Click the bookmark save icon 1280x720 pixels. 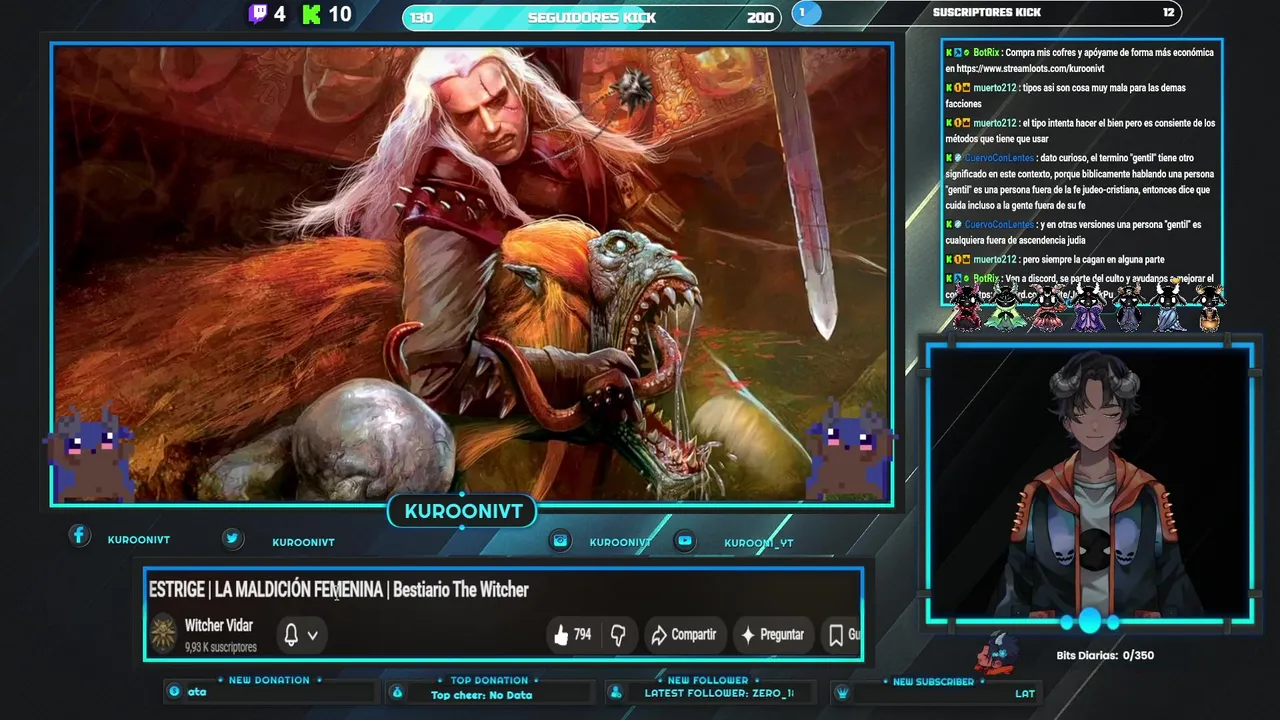[x=836, y=635]
